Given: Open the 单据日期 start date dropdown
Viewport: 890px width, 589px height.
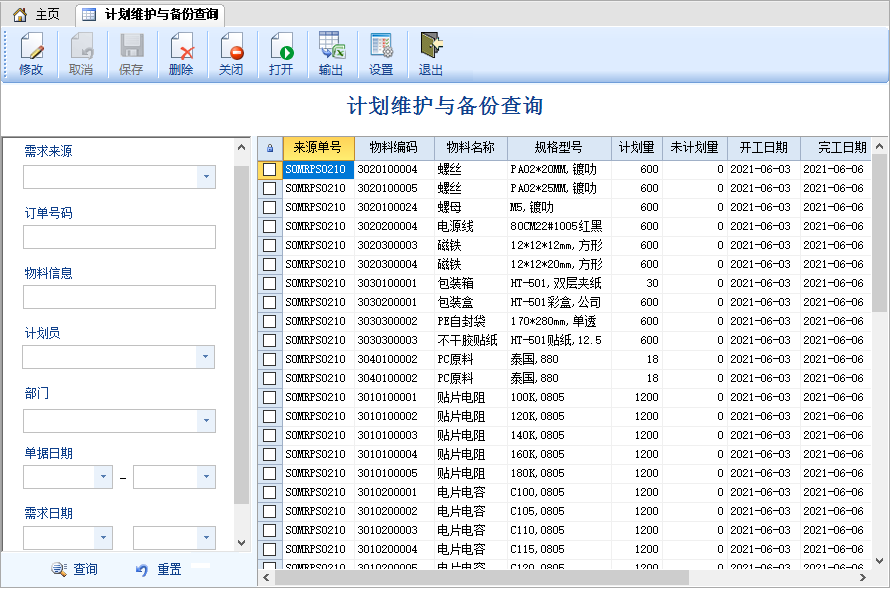Looking at the screenshot, I should click(x=103, y=477).
